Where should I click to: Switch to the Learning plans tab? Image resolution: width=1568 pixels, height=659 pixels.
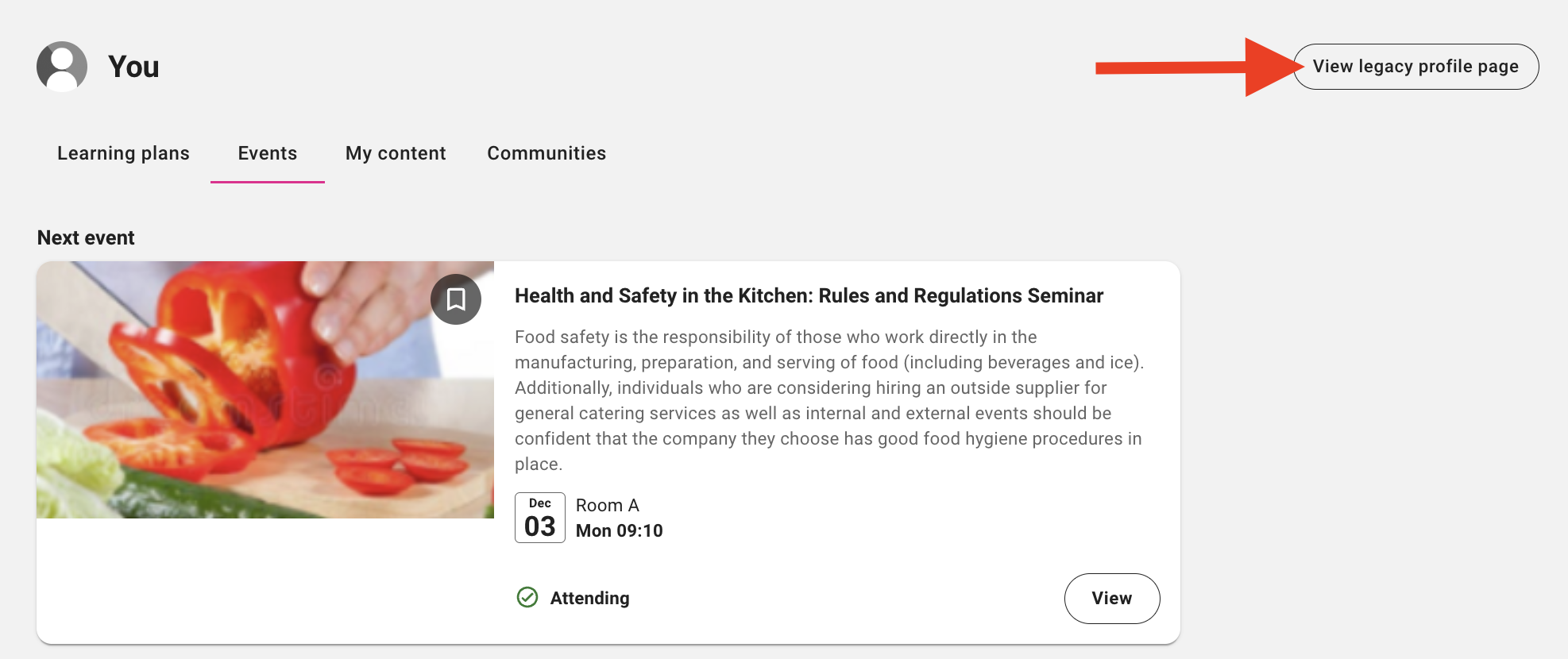click(x=123, y=153)
